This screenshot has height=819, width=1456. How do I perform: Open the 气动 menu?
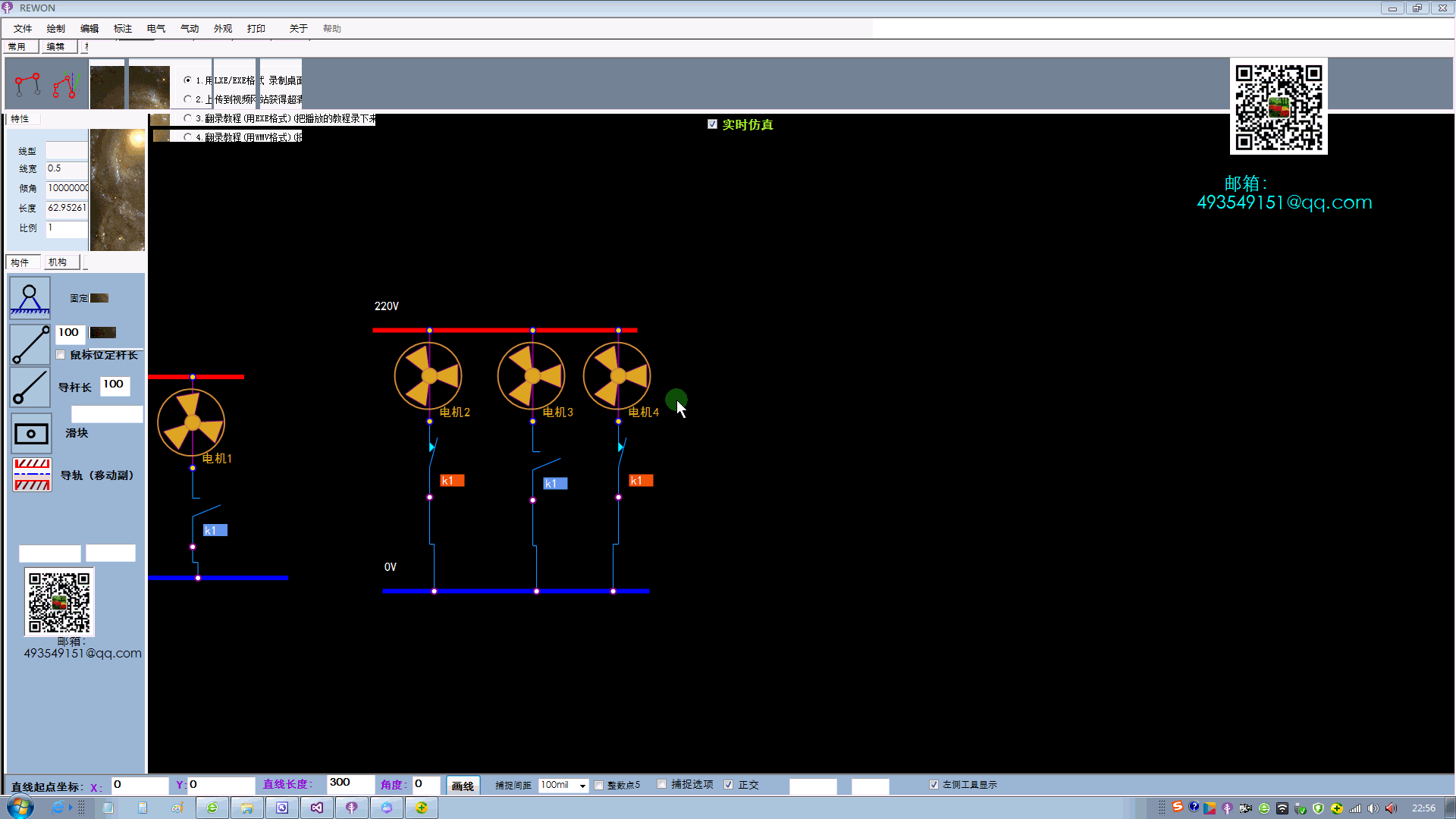[190, 29]
